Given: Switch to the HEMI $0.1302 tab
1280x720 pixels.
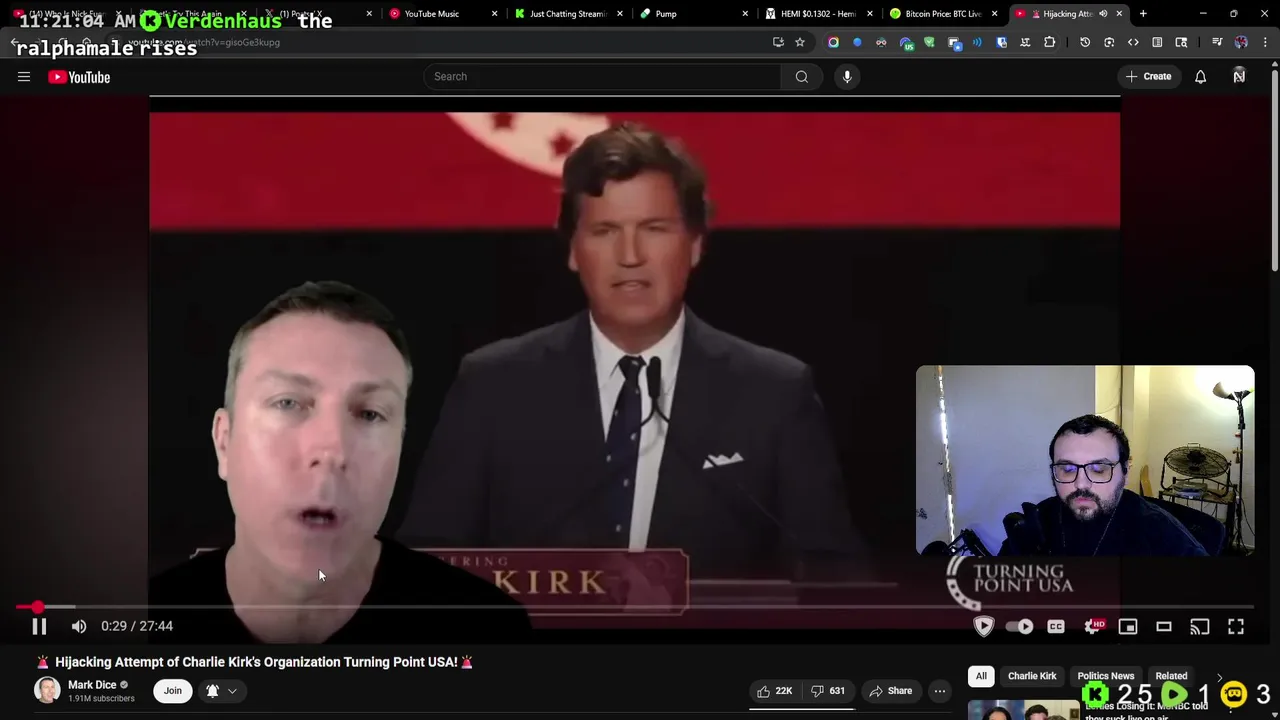Looking at the screenshot, I should click(817, 14).
